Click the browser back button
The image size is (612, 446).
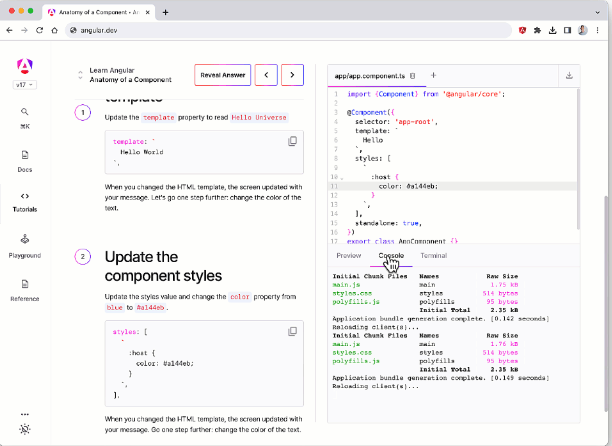click(x=9, y=30)
